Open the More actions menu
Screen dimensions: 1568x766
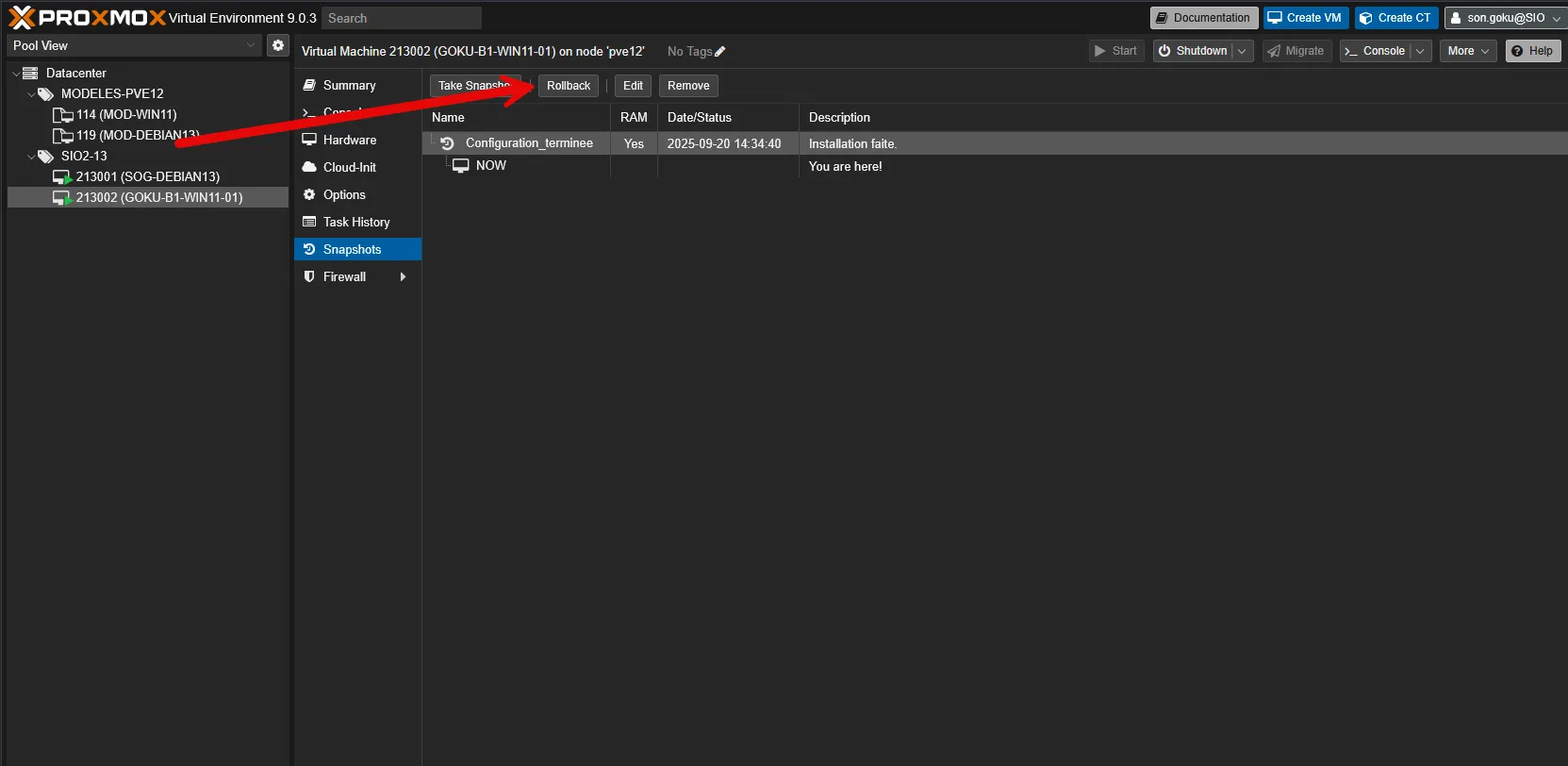tap(1467, 51)
